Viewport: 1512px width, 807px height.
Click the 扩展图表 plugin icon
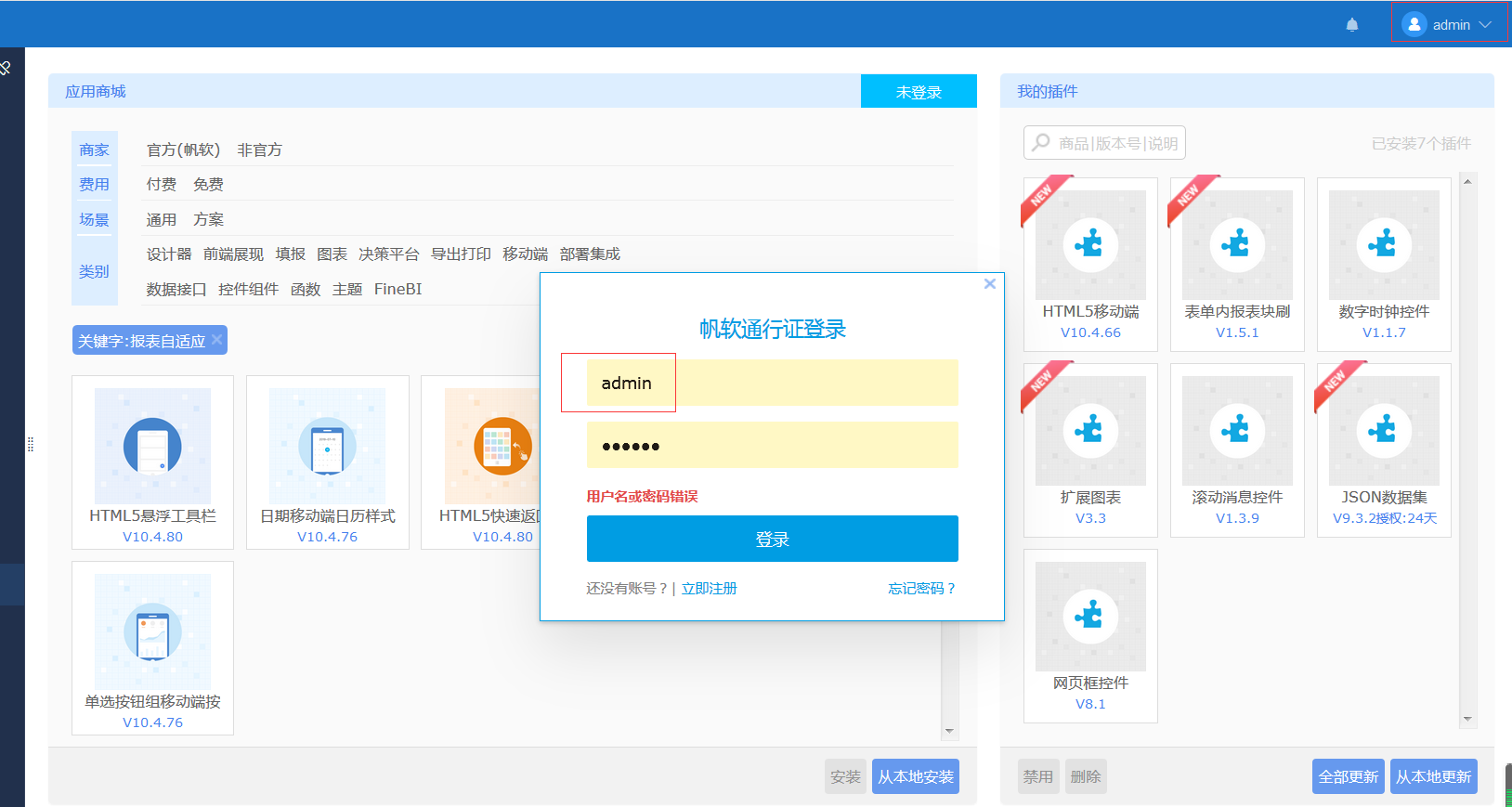[1090, 431]
